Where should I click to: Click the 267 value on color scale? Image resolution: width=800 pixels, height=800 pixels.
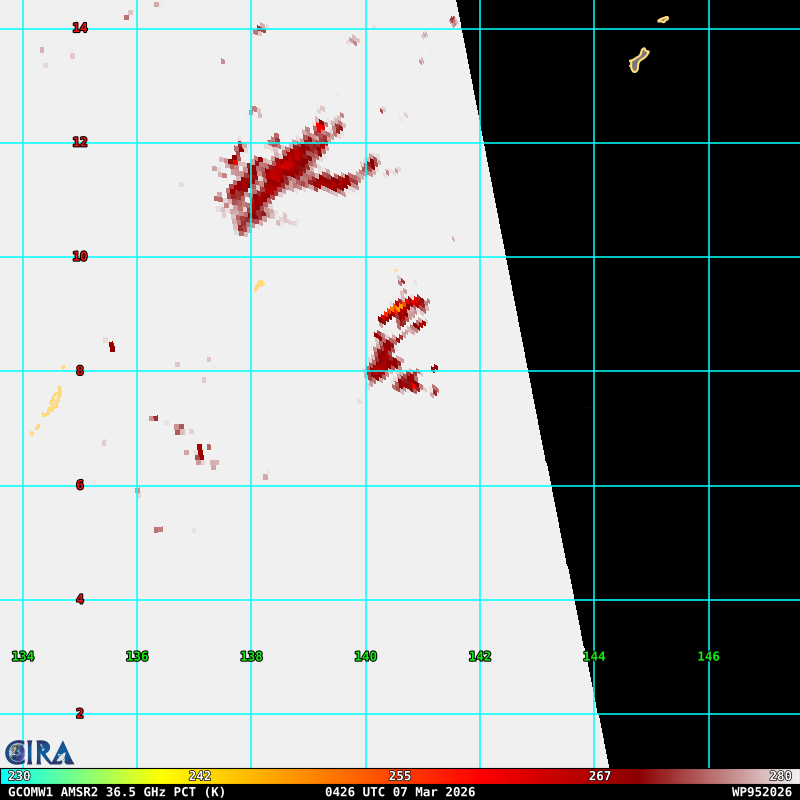[x=599, y=776]
